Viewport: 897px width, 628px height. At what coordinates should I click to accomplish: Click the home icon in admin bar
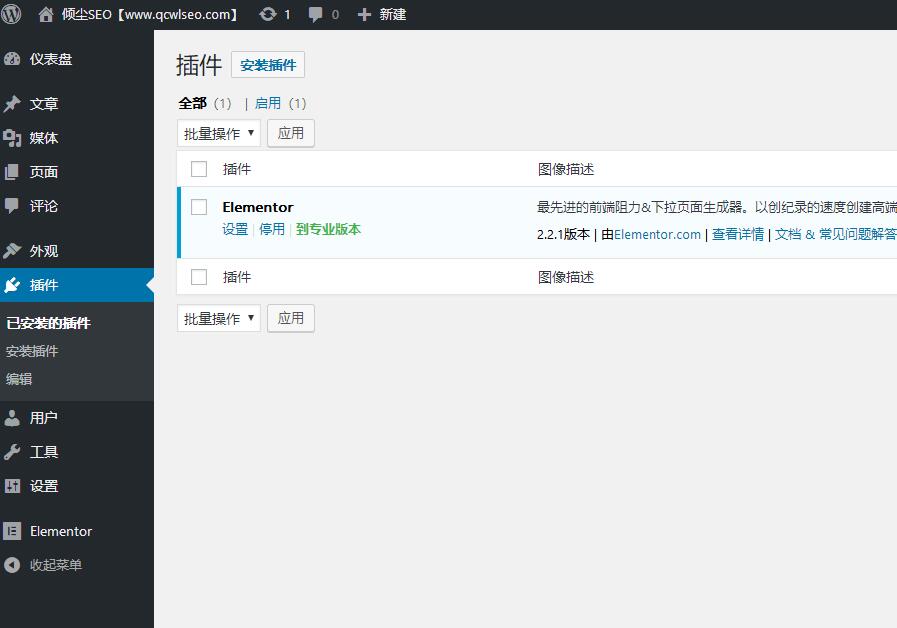(46, 14)
